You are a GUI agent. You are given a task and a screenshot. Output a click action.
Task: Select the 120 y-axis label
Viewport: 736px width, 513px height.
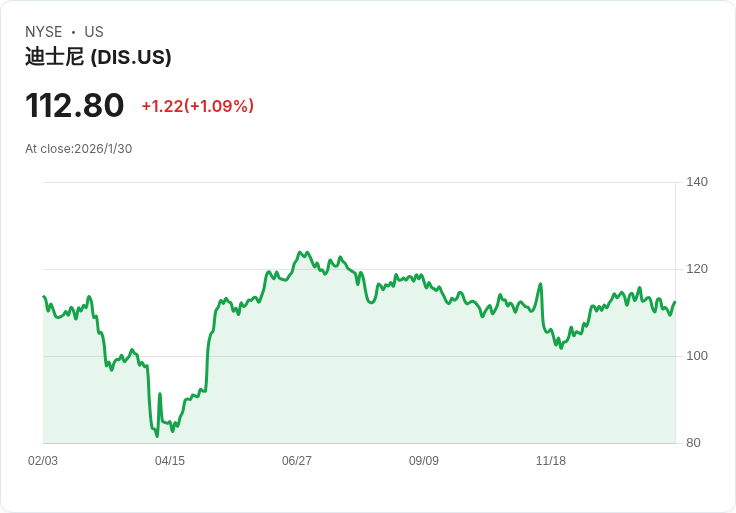point(697,269)
